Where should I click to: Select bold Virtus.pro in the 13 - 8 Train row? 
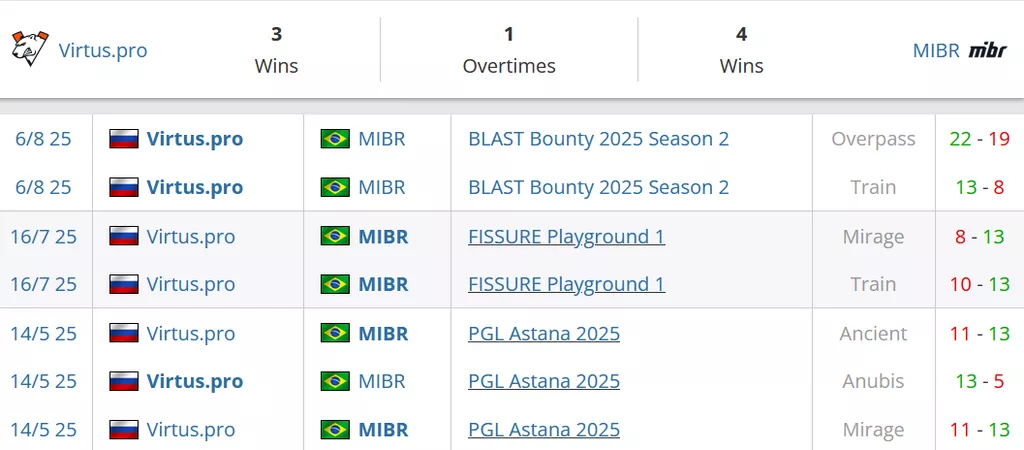pyautogui.click(x=194, y=187)
